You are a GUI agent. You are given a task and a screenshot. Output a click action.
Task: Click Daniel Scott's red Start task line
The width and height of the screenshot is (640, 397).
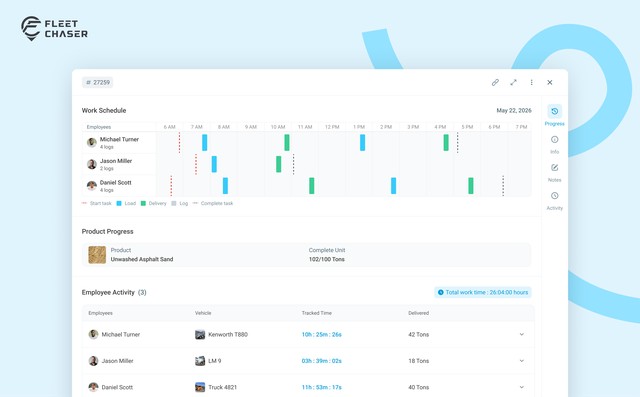tap(171, 186)
